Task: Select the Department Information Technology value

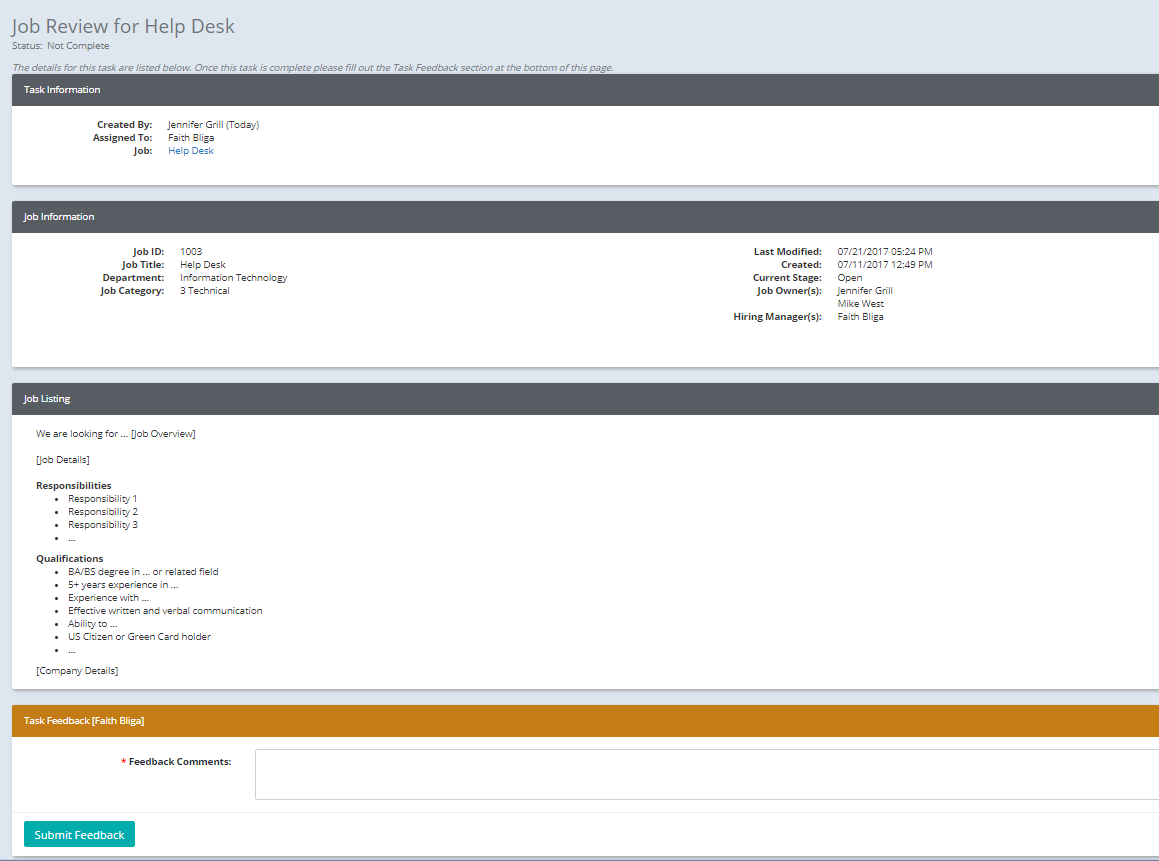Action: coord(234,277)
